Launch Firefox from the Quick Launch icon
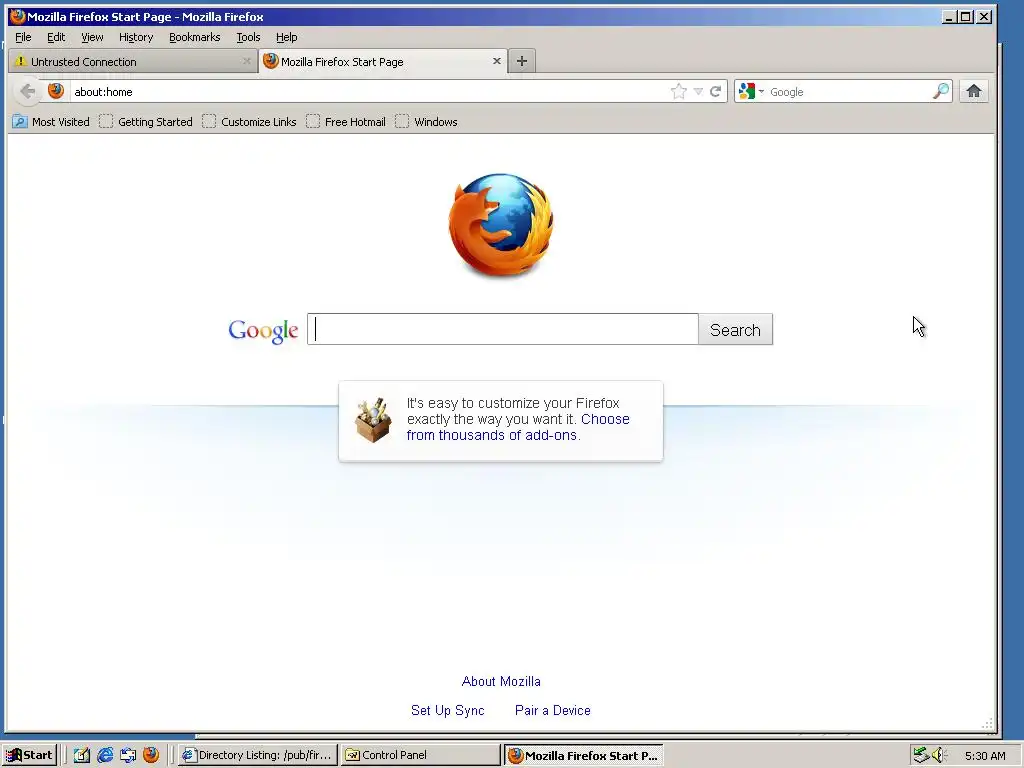Screen dimensions: 1024x768 [x=151, y=755]
